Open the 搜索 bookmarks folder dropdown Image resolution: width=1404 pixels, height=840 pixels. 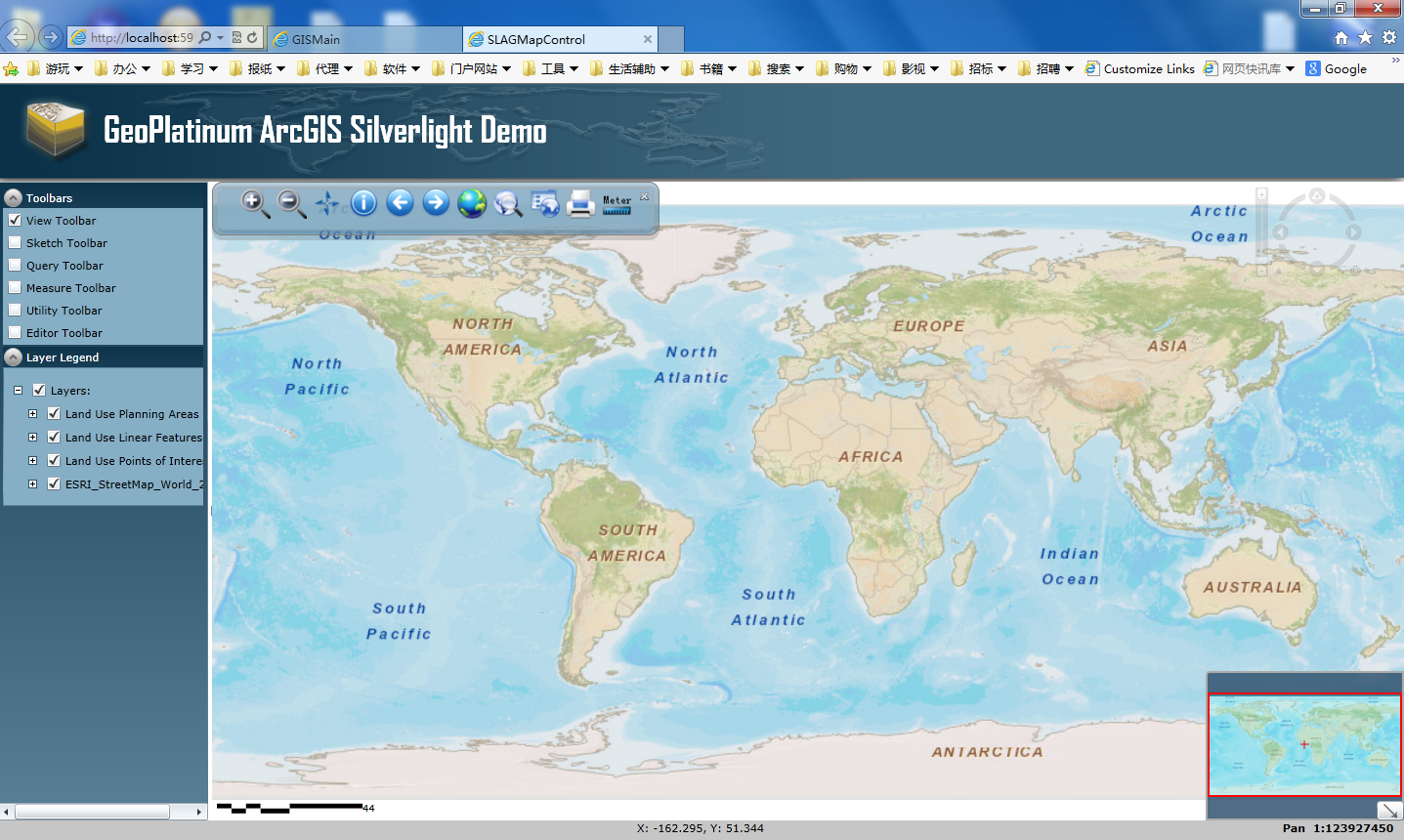776,68
